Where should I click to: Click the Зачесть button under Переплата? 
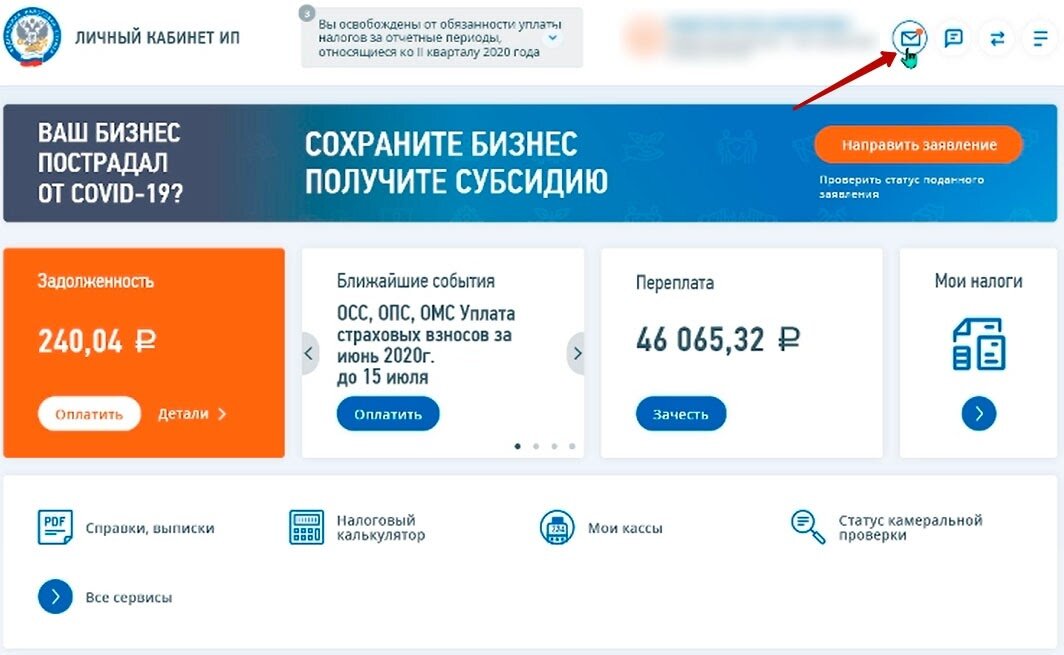pyautogui.click(x=681, y=414)
